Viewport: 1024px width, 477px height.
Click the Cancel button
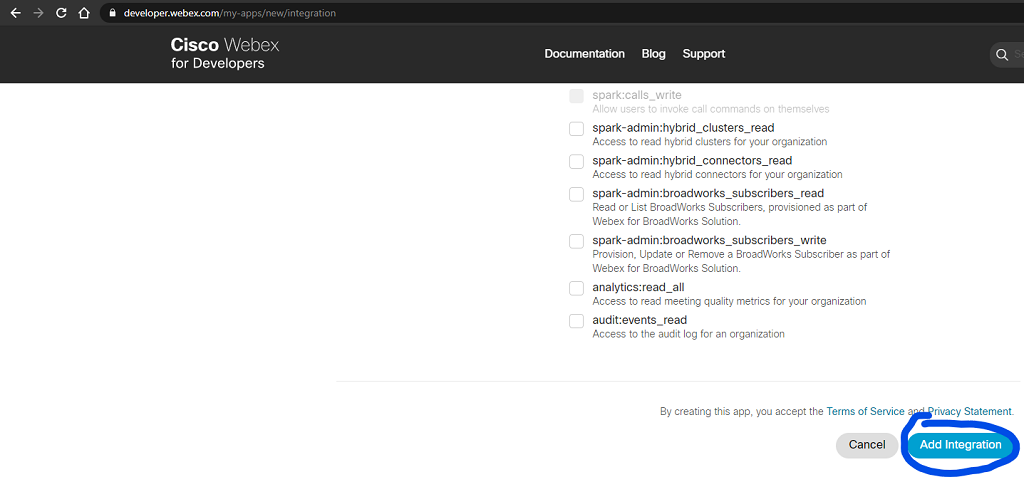click(x=867, y=445)
